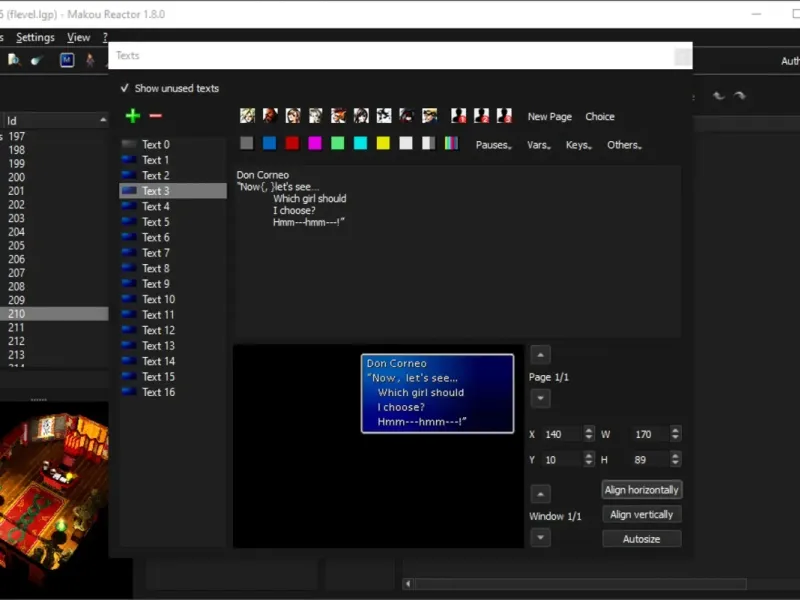Click the character model toolbar icon

tap(90, 60)
